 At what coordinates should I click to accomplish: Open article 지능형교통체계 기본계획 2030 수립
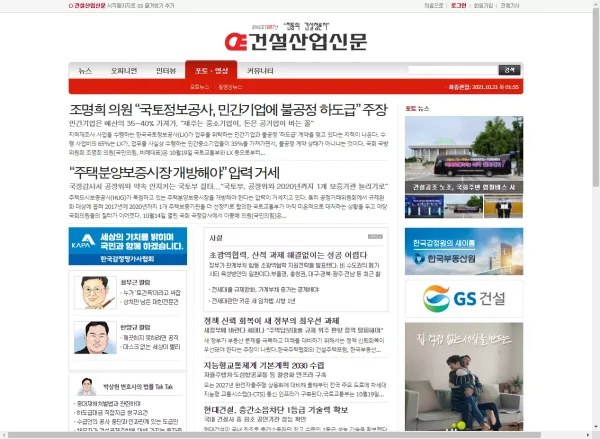[264, 366]
